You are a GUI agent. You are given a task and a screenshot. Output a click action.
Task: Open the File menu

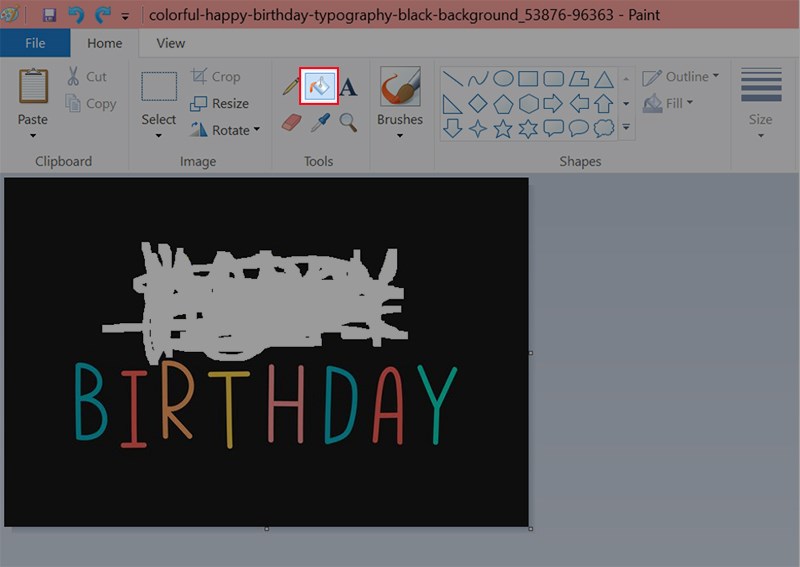(35, 43)
